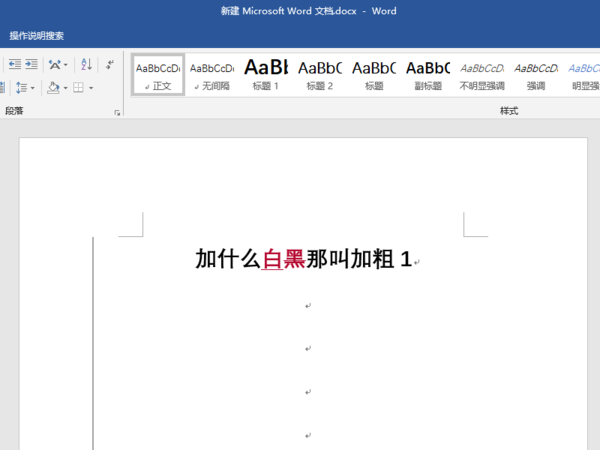
Task: Apply the 强调 style
Action: (536, 75)
